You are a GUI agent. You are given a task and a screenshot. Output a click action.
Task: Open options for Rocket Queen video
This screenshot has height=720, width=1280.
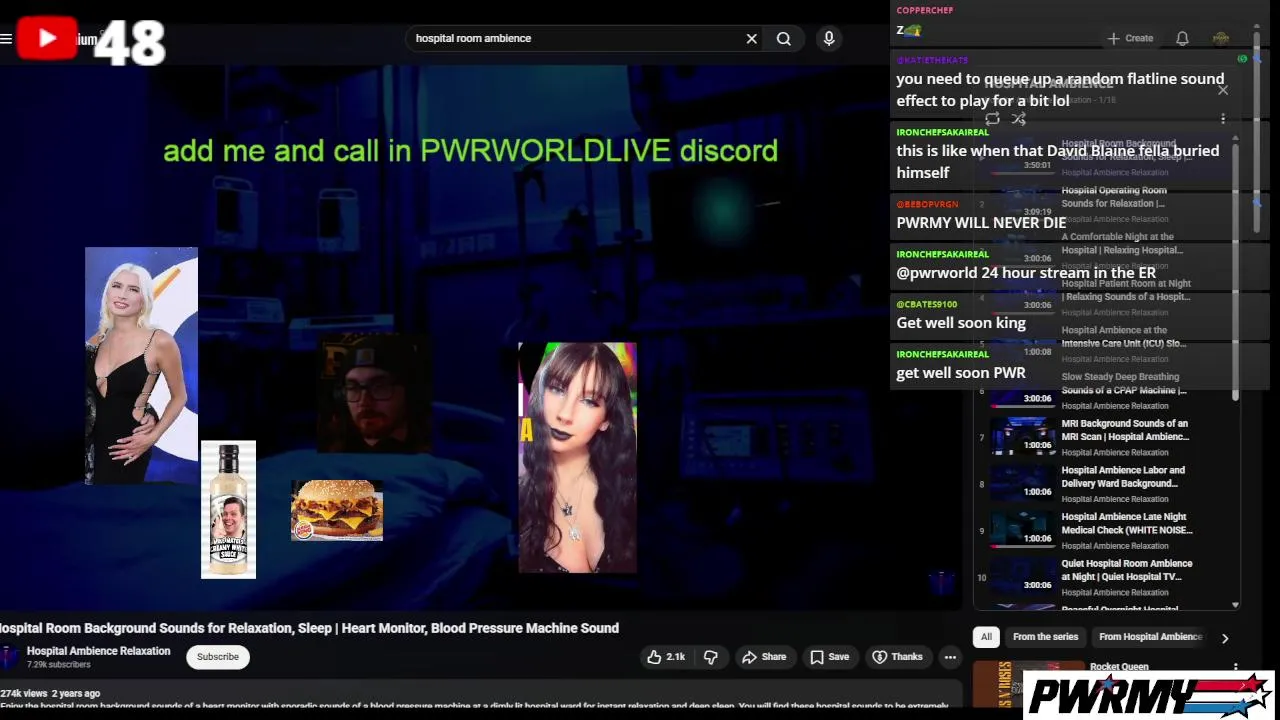coord(1235,668)
